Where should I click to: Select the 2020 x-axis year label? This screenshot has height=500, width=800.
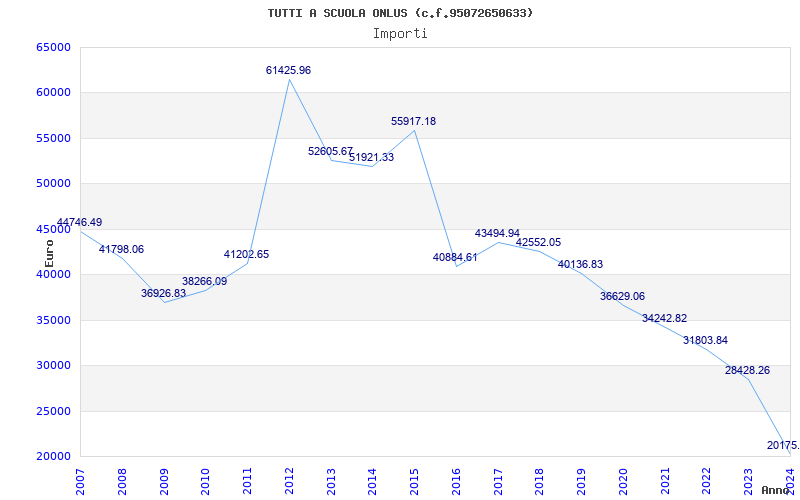623,482
